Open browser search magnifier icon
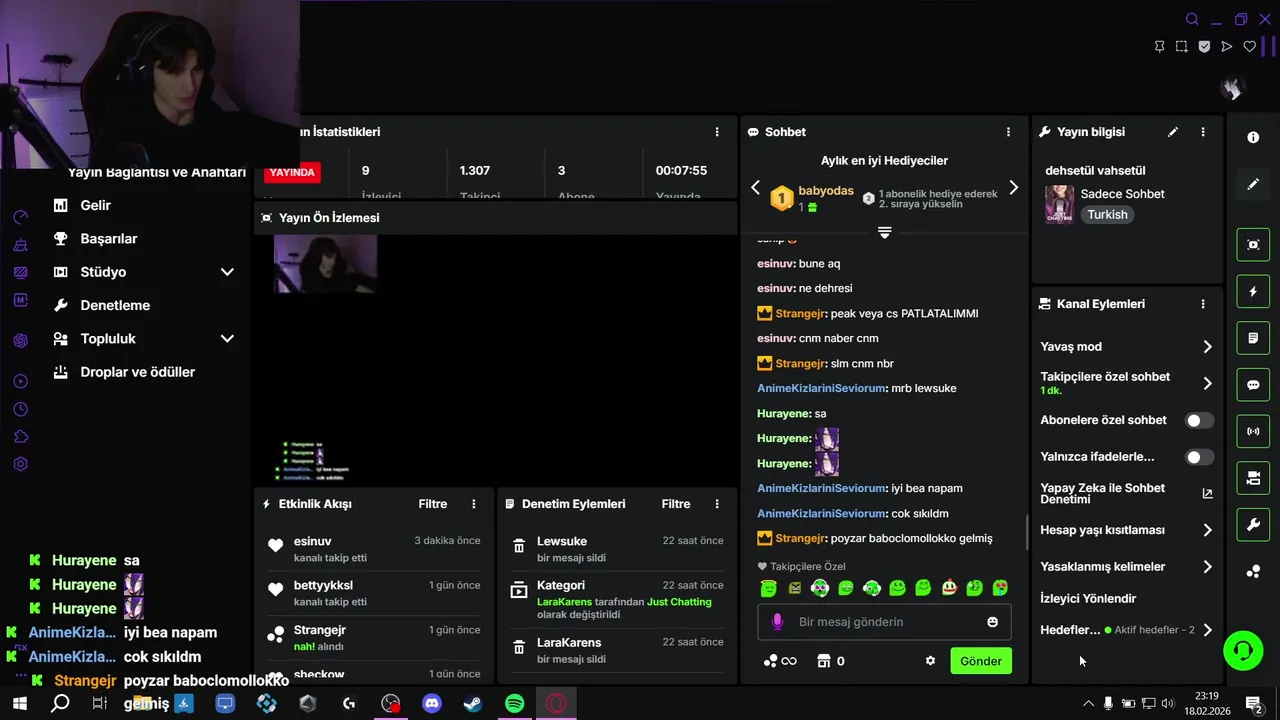 [1192, 19]
